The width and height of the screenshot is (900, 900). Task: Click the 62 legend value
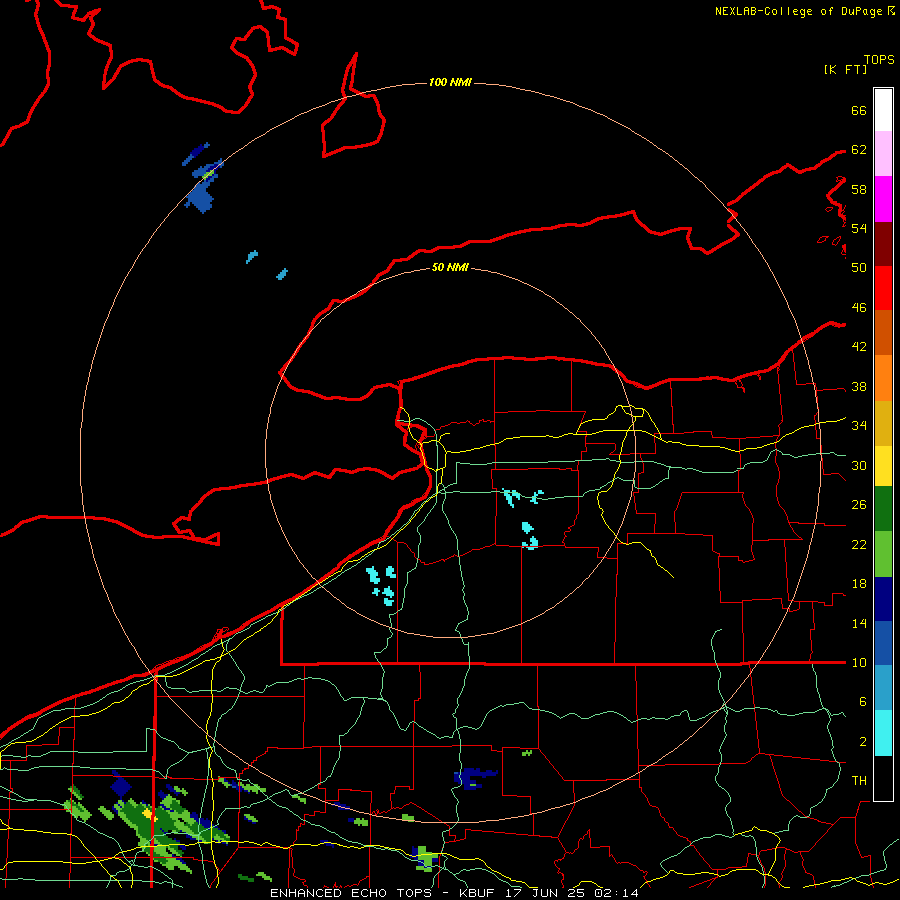click(x=859, y=150)
